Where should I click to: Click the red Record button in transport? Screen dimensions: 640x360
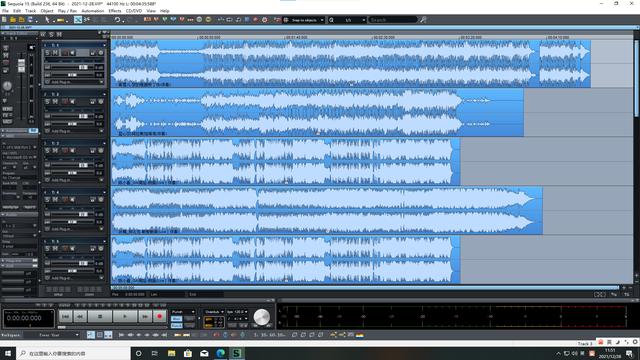[160, 316]
